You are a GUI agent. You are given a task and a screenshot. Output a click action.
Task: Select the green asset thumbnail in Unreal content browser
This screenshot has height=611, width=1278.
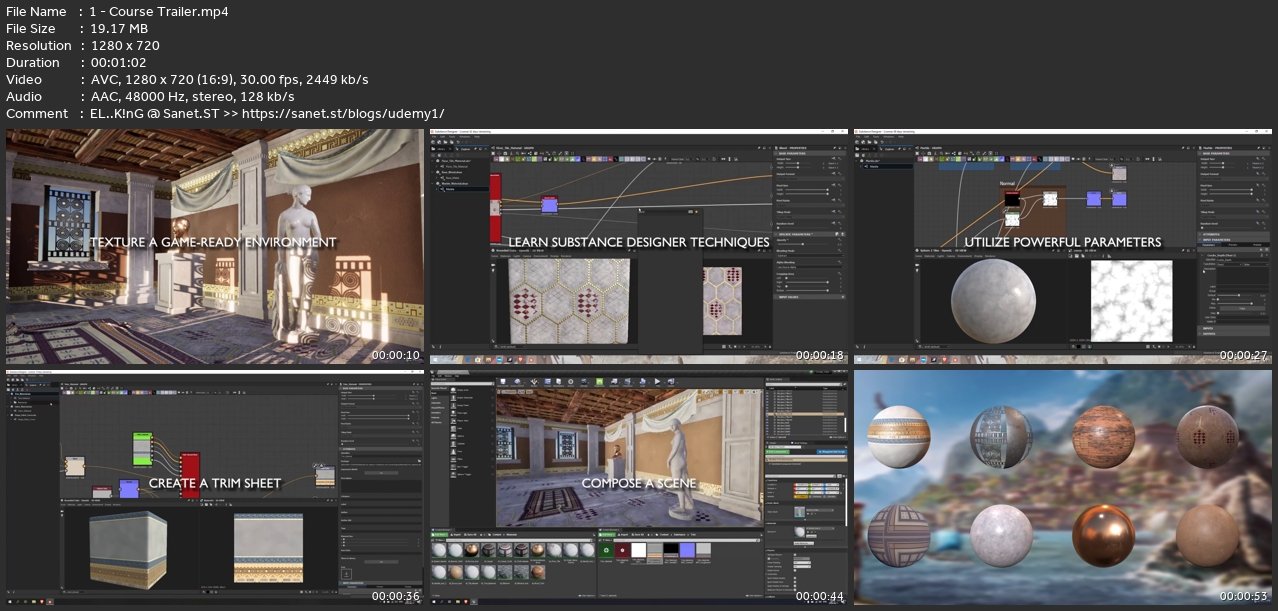point(606,549)
